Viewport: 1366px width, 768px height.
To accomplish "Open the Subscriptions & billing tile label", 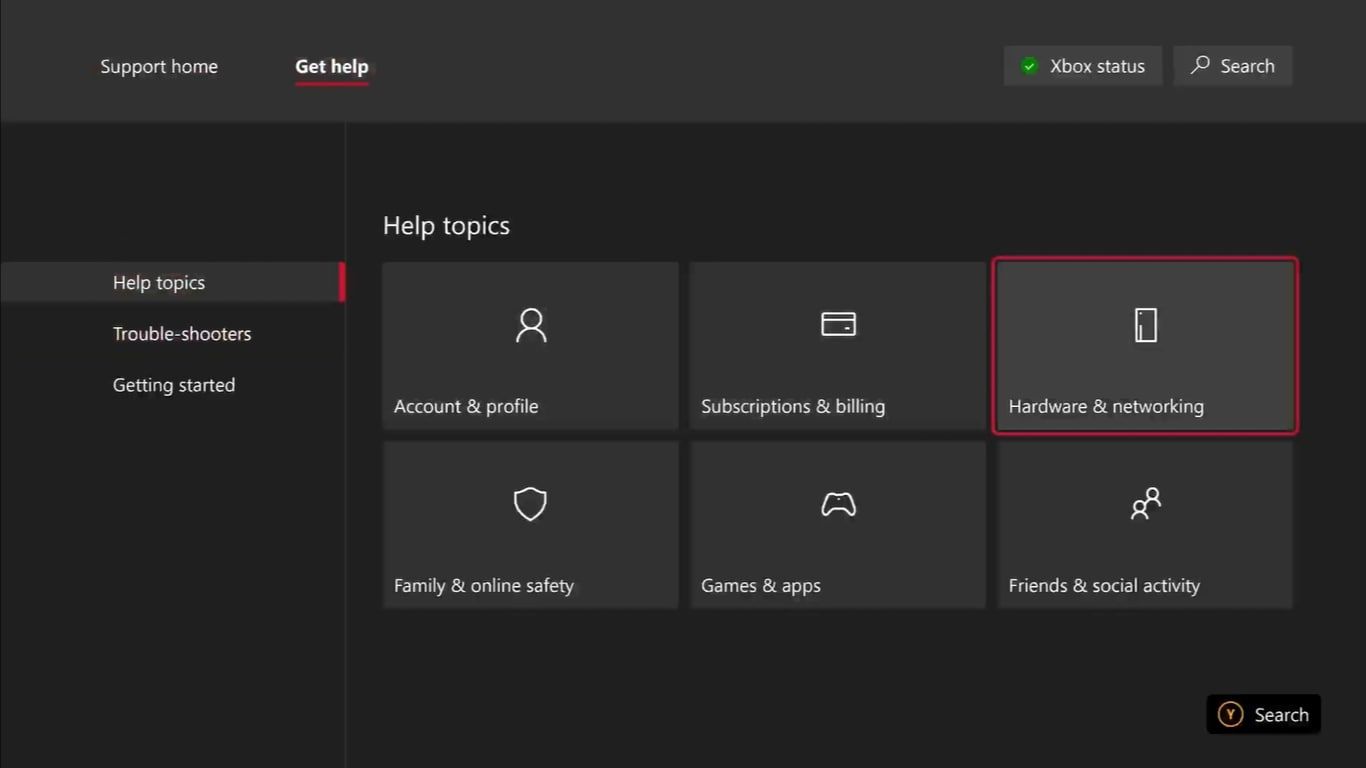I will (793, 406).
